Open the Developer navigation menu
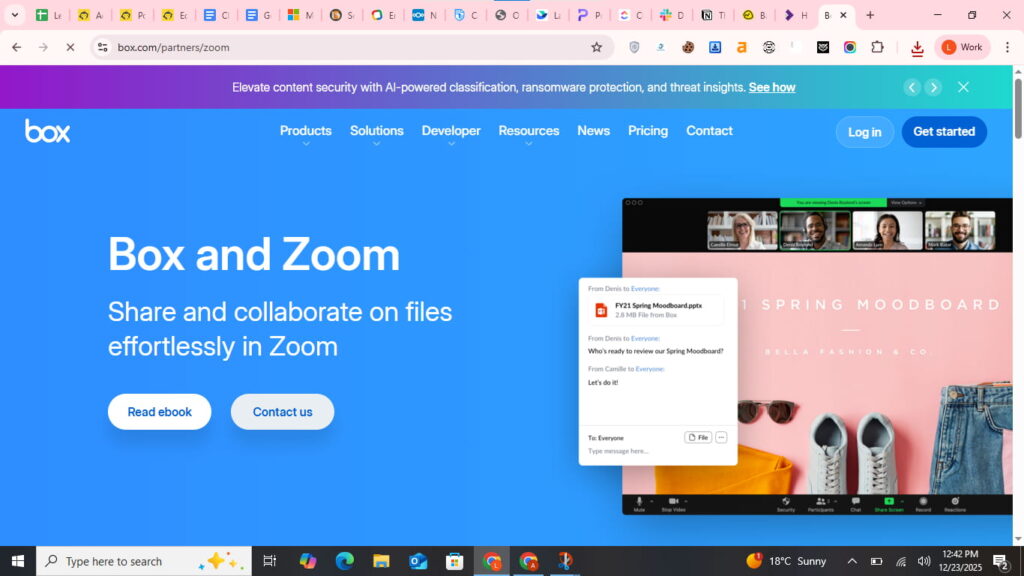 click(451, 131)
